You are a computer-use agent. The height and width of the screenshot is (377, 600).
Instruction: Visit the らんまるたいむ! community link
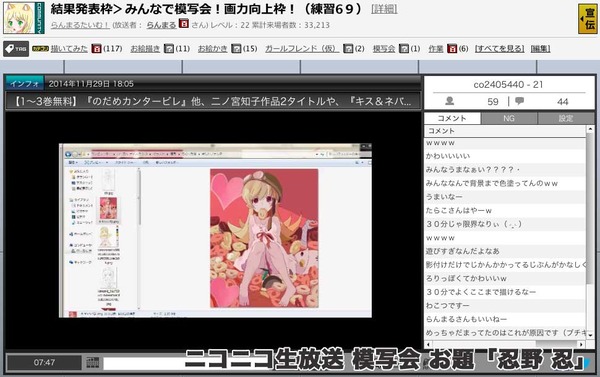tap(80, 25)
